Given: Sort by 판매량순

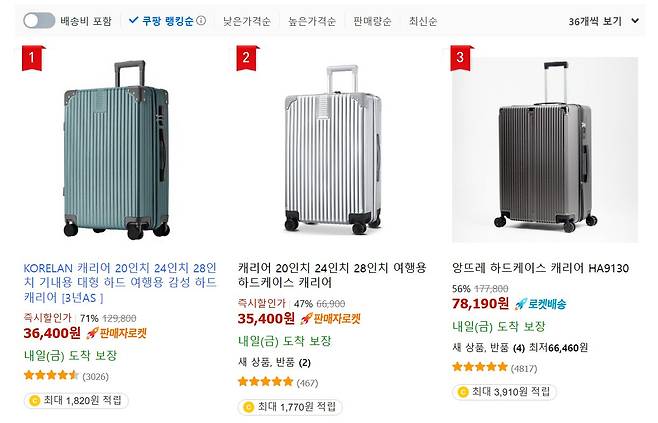Looking at the screenshot, I should 371,20.
